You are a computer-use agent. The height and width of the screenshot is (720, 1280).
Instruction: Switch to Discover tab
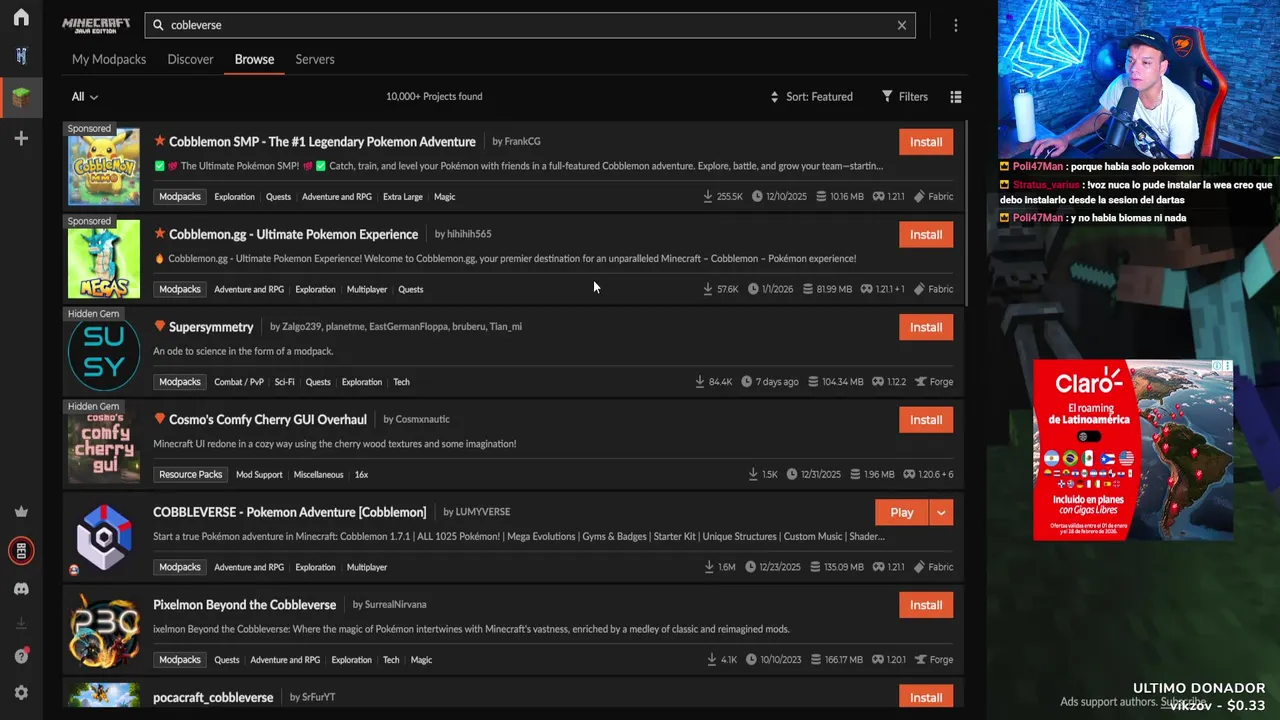coord(190,59)
